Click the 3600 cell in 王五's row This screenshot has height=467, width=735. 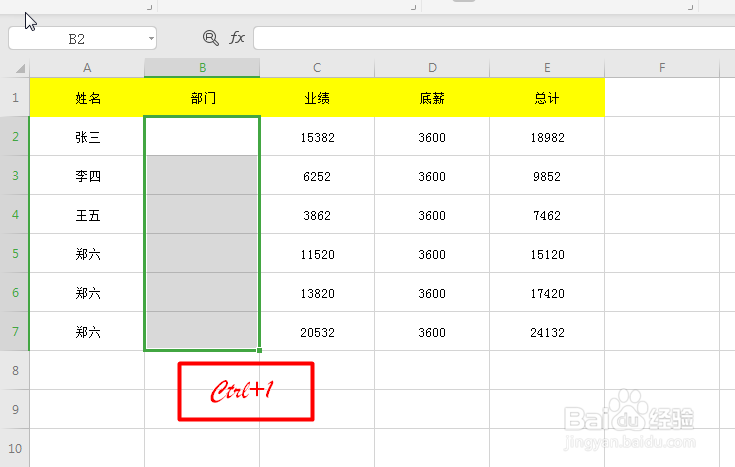[432, 214]
